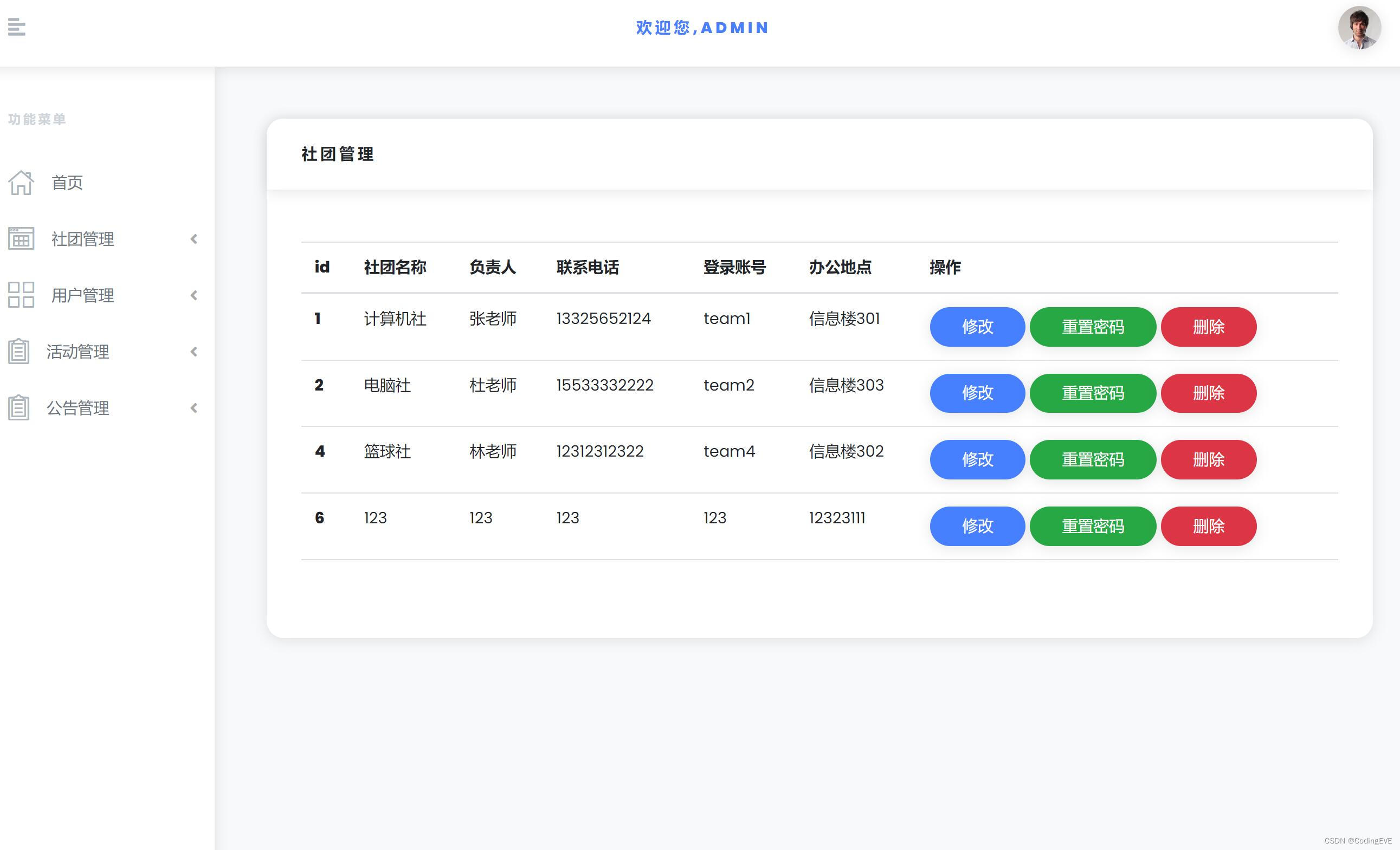Expand the 活动管理 chevron in sidebar
Screen dimensions: 1400x850
coord(193,352)
